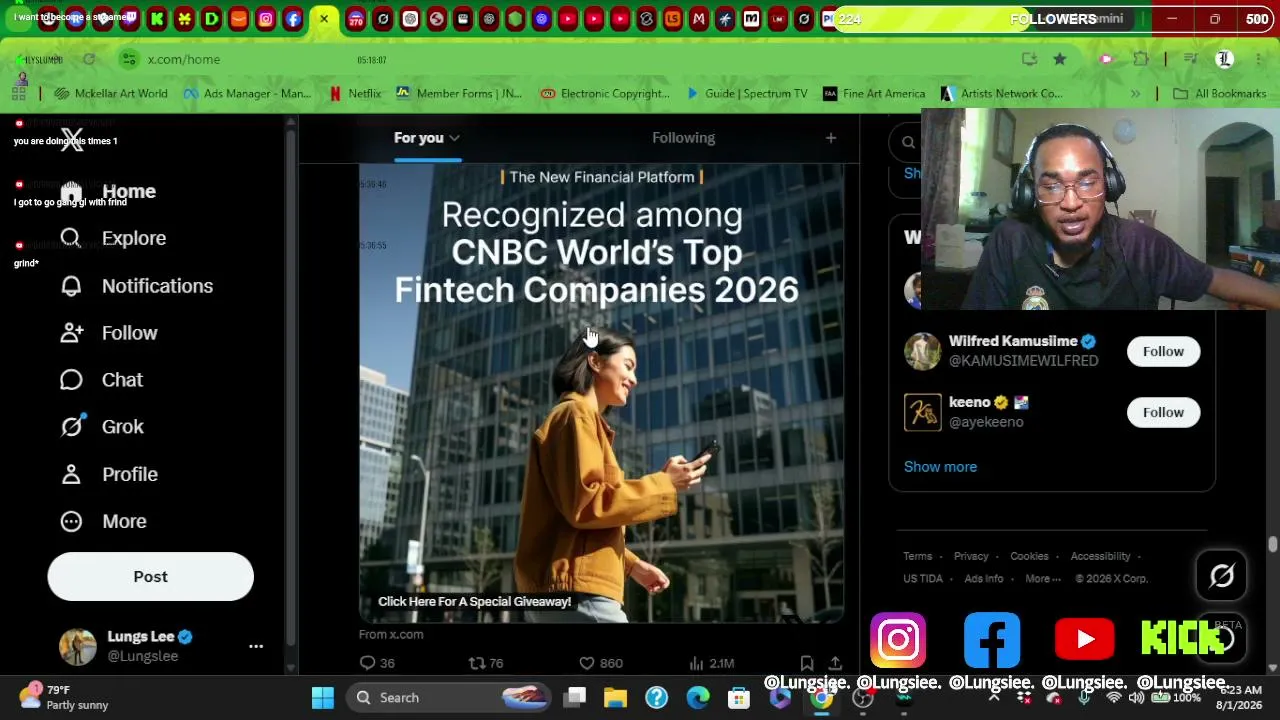Open Microsoft Store from the taskbar
The height and width of the screenshot is (720, 1280).
pyautogui.click(x=739, y=698)
